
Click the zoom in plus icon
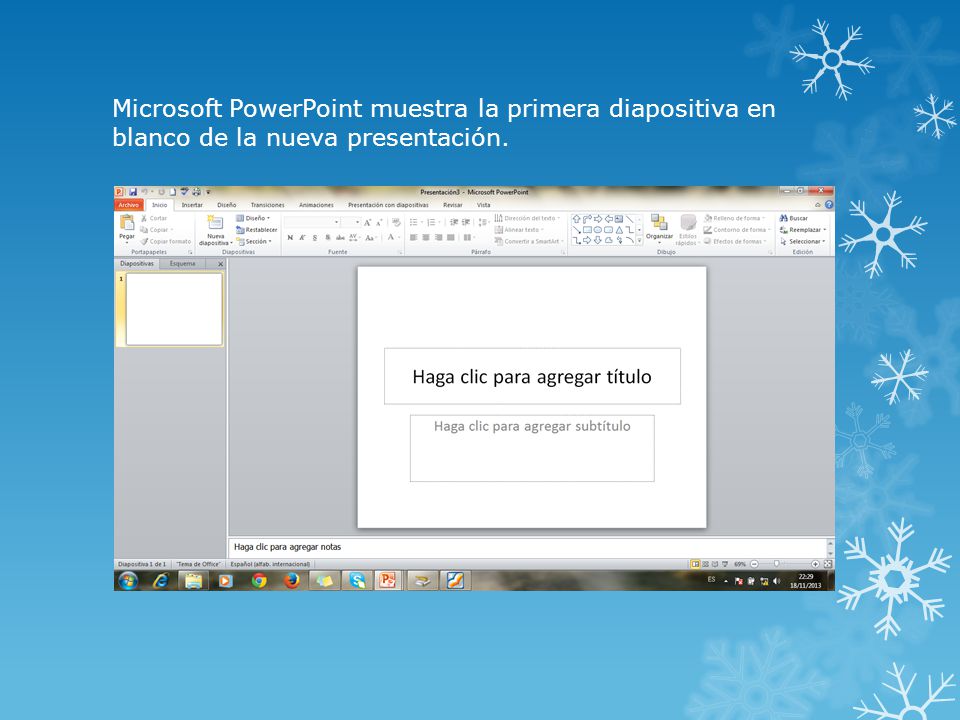[815, 564]
